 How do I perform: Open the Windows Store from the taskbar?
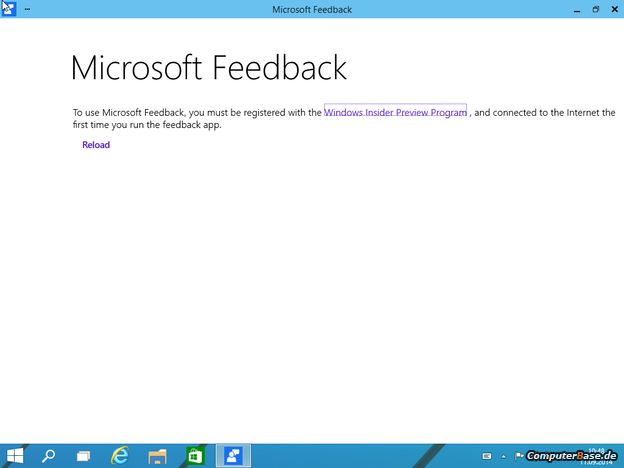click(x=195, y=456)
